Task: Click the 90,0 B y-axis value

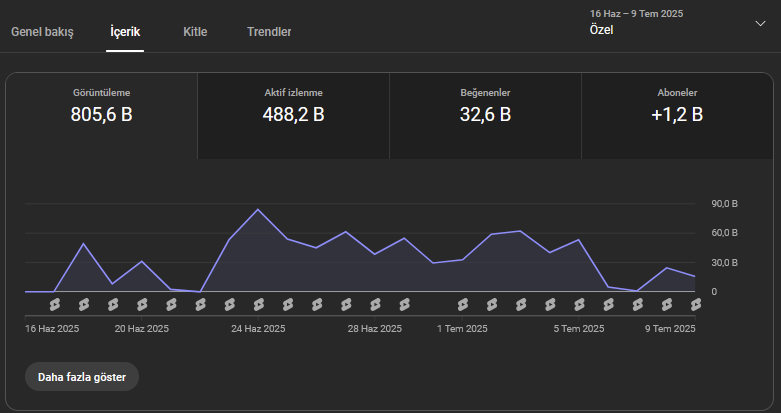Action: click(x=724, y=204)
